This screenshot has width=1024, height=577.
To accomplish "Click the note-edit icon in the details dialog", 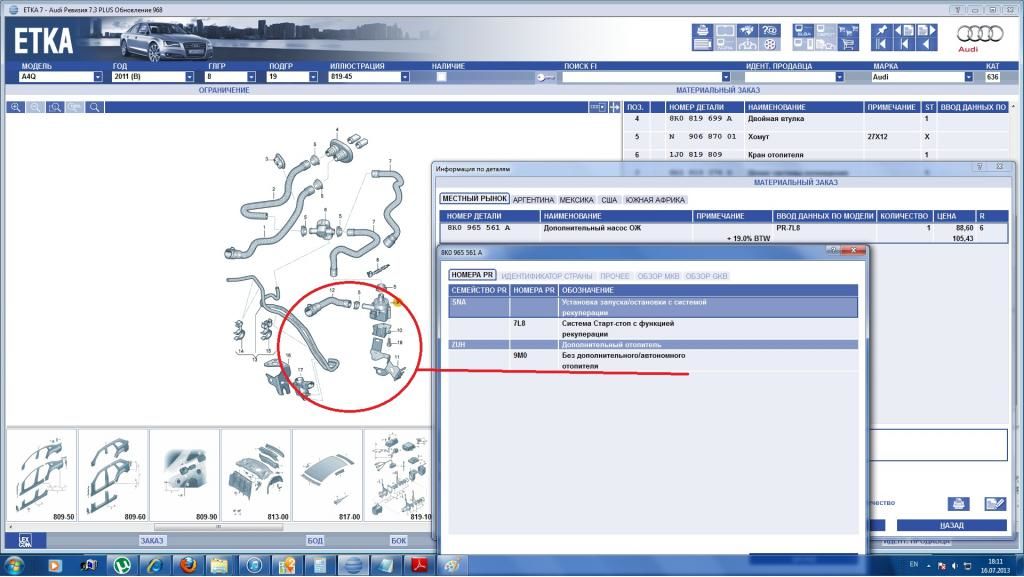I will pyautogui.click(x=995, y=504).
